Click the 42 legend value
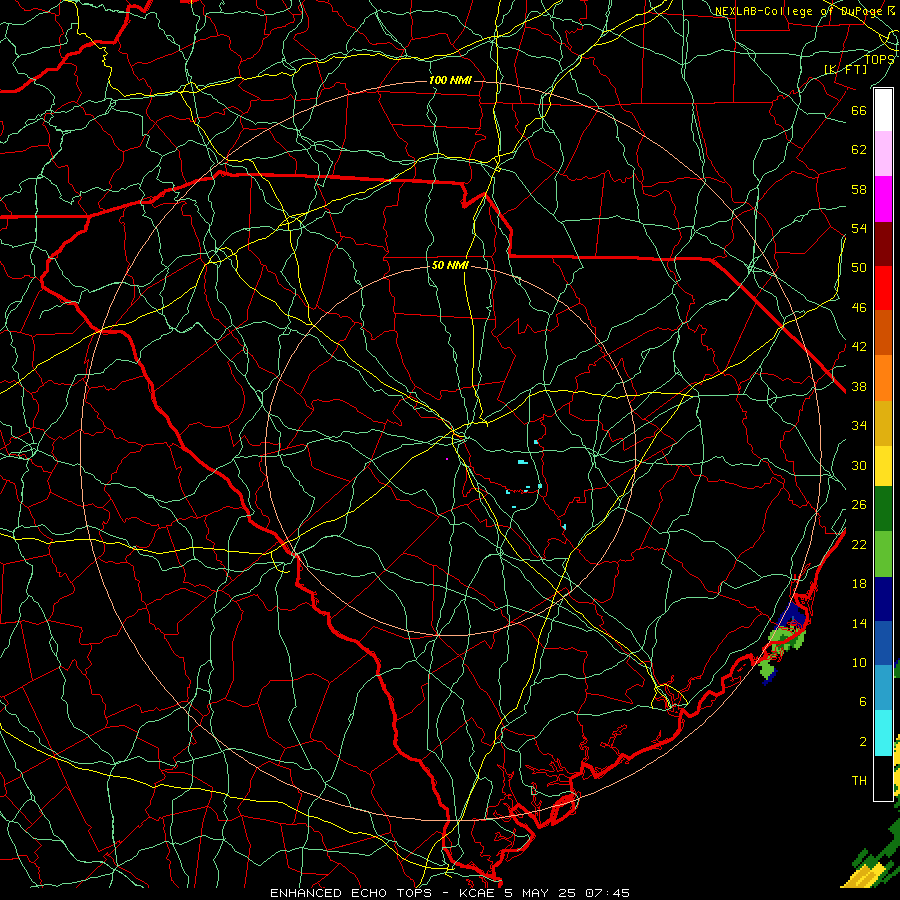Viewport: 900px width, 900px height. click(859, 347)
